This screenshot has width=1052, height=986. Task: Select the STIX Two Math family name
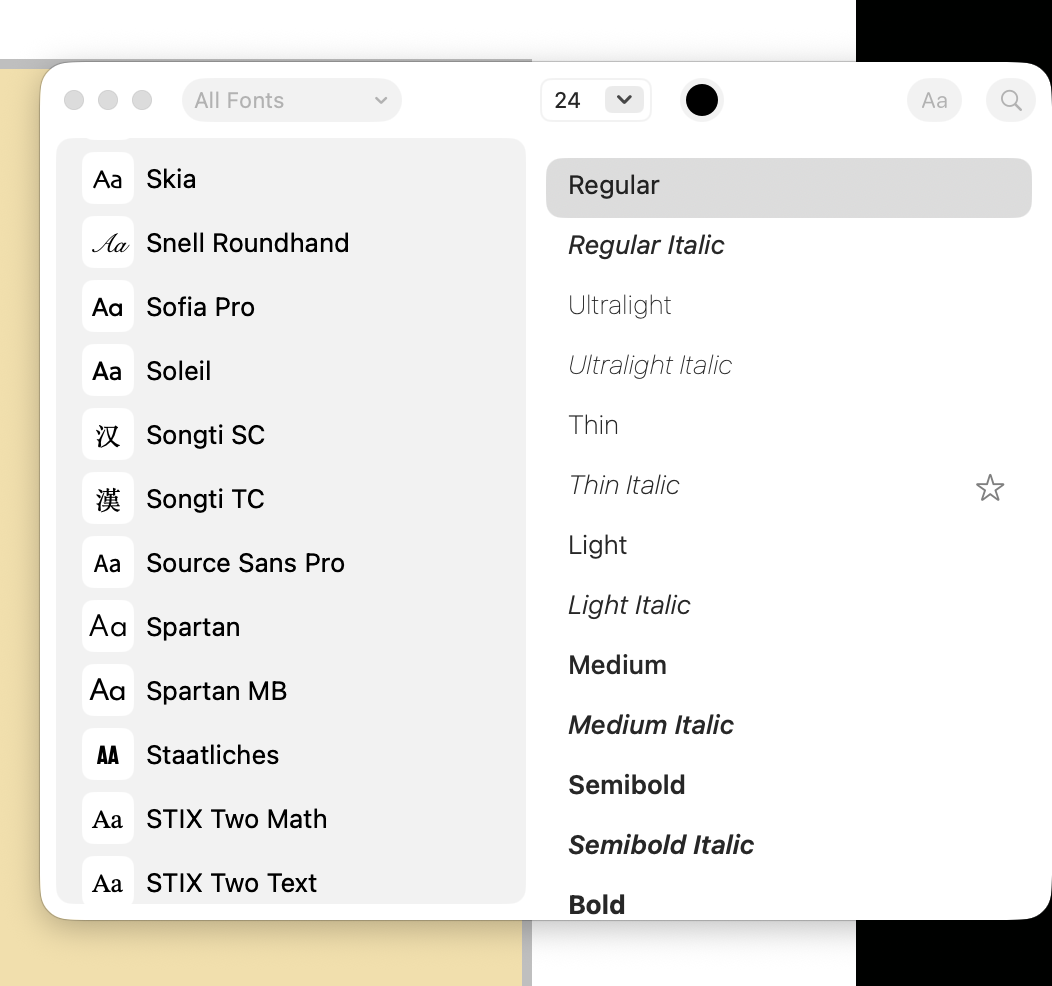pos(237,819)
